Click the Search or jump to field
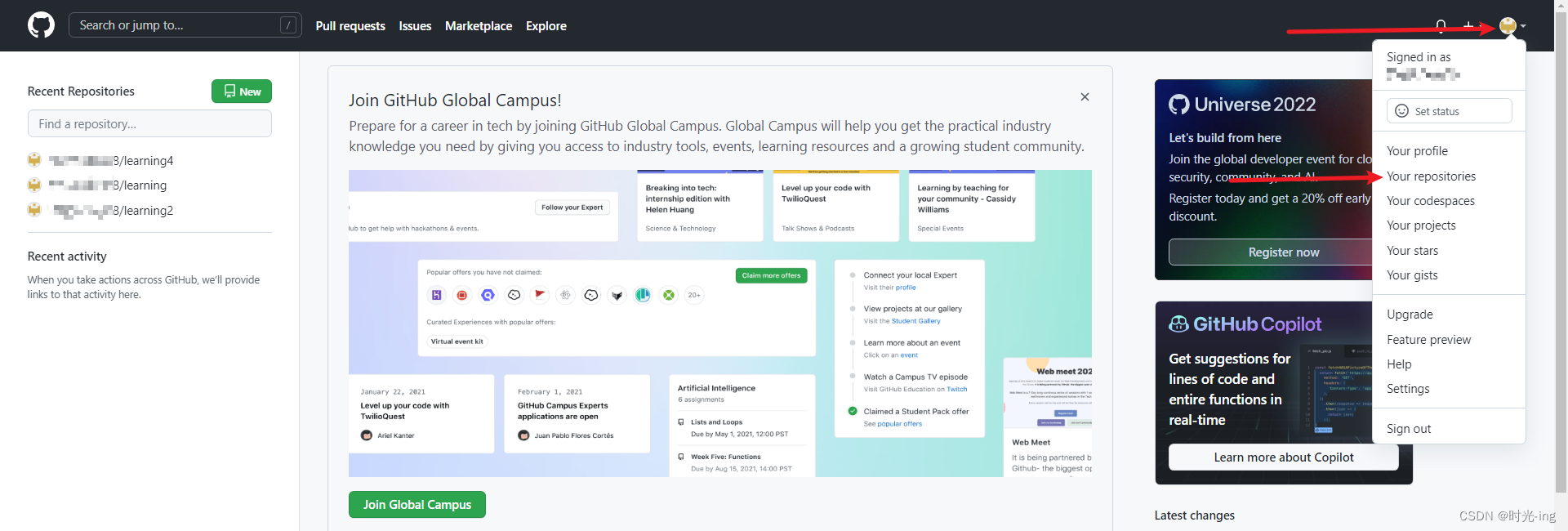This screenshot has width=1568, height=531. point(185,25)
